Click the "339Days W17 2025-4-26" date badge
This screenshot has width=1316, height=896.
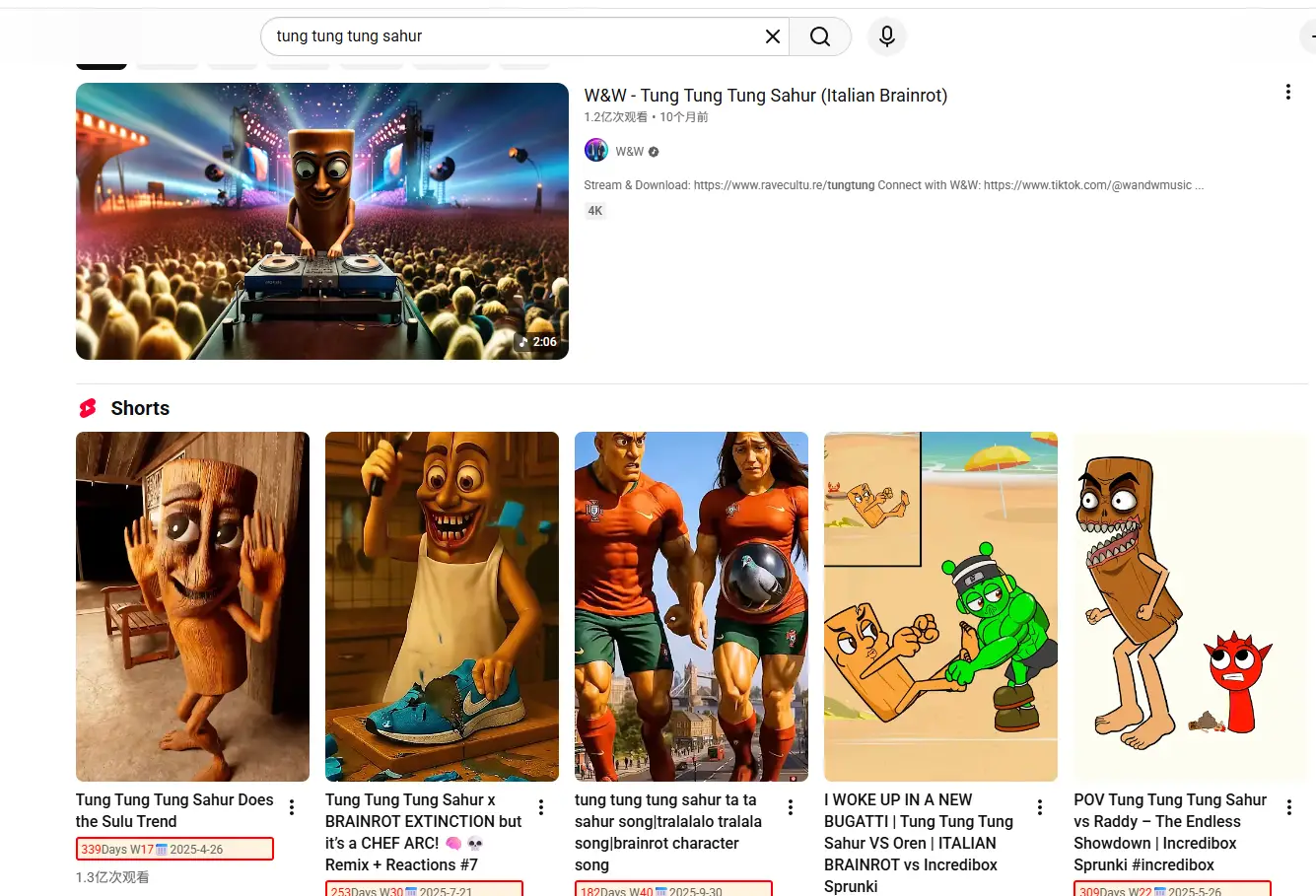coord(174,849)
